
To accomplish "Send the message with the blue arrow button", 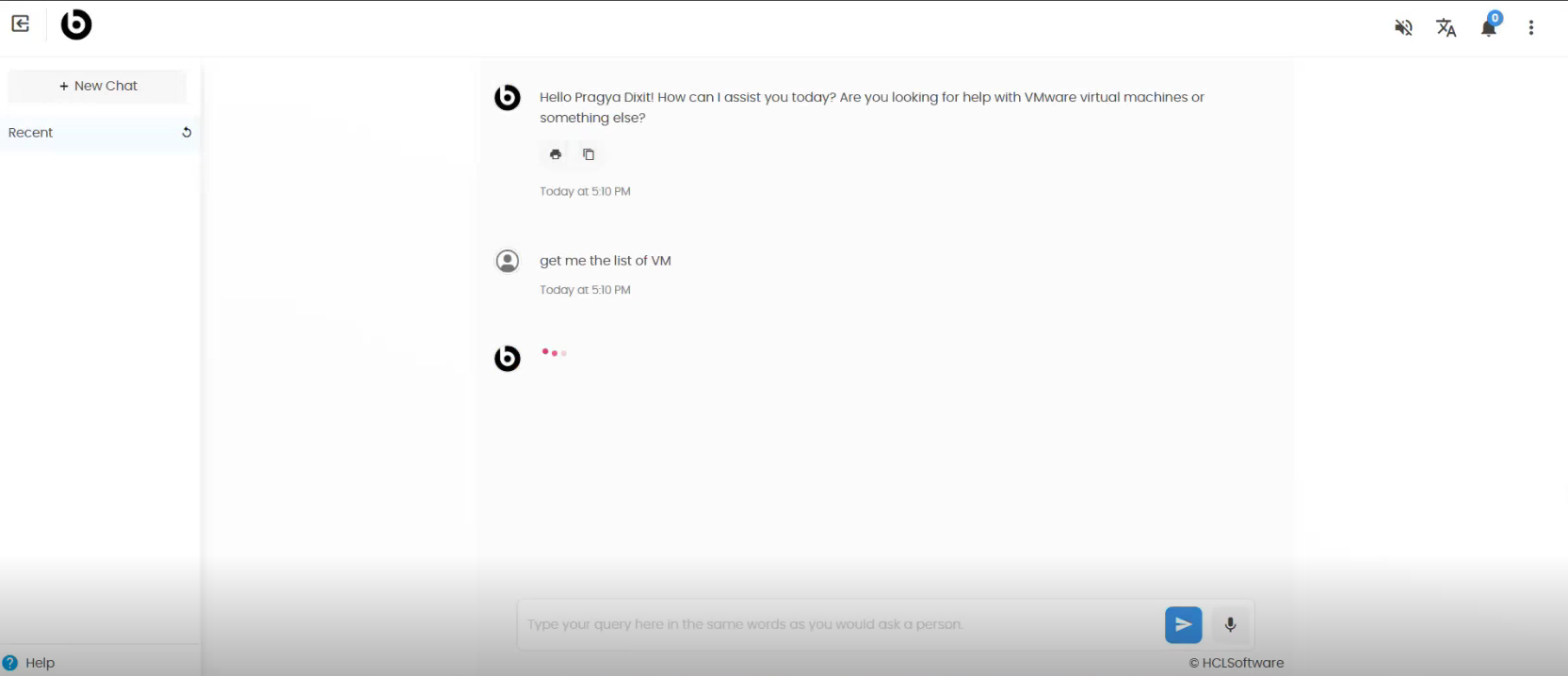I will tap(1184, 625).
